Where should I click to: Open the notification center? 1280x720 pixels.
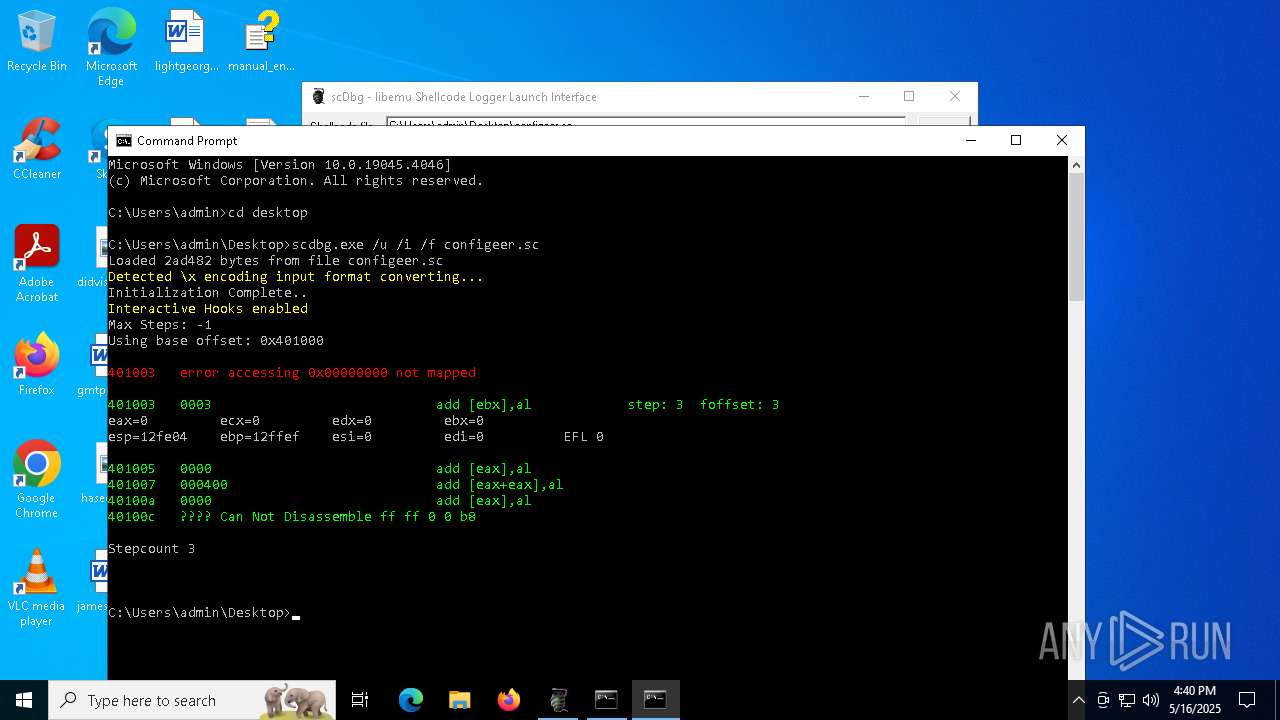(1247, 700)
